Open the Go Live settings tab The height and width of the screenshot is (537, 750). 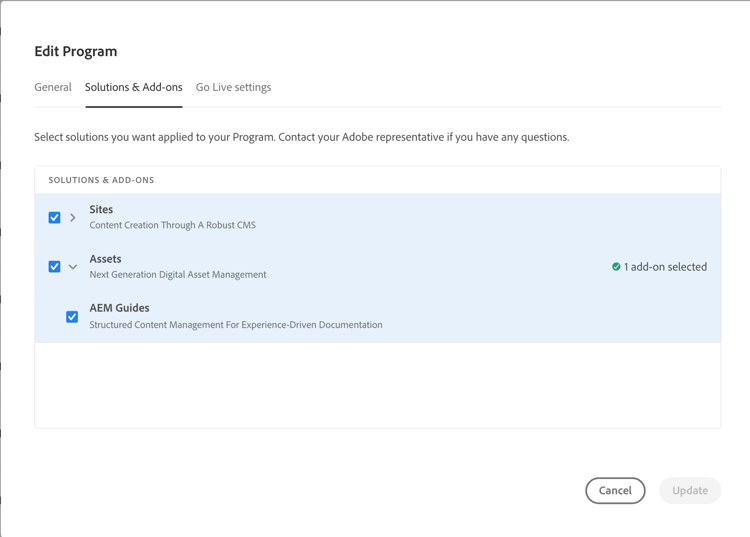233,87
